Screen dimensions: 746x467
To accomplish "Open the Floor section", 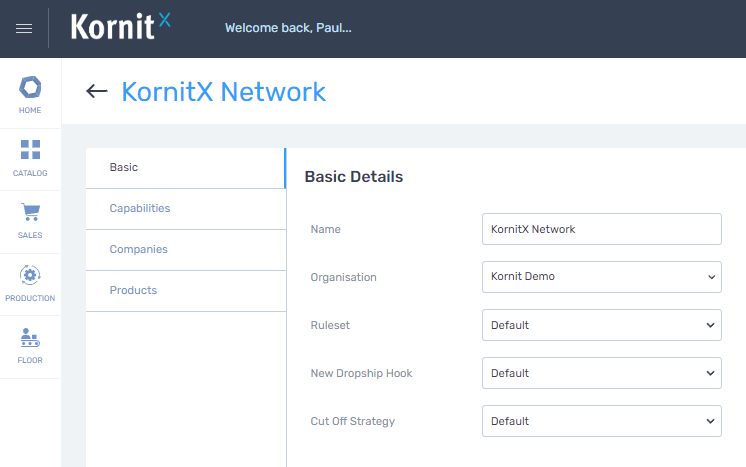I will (x=30, y=346).
